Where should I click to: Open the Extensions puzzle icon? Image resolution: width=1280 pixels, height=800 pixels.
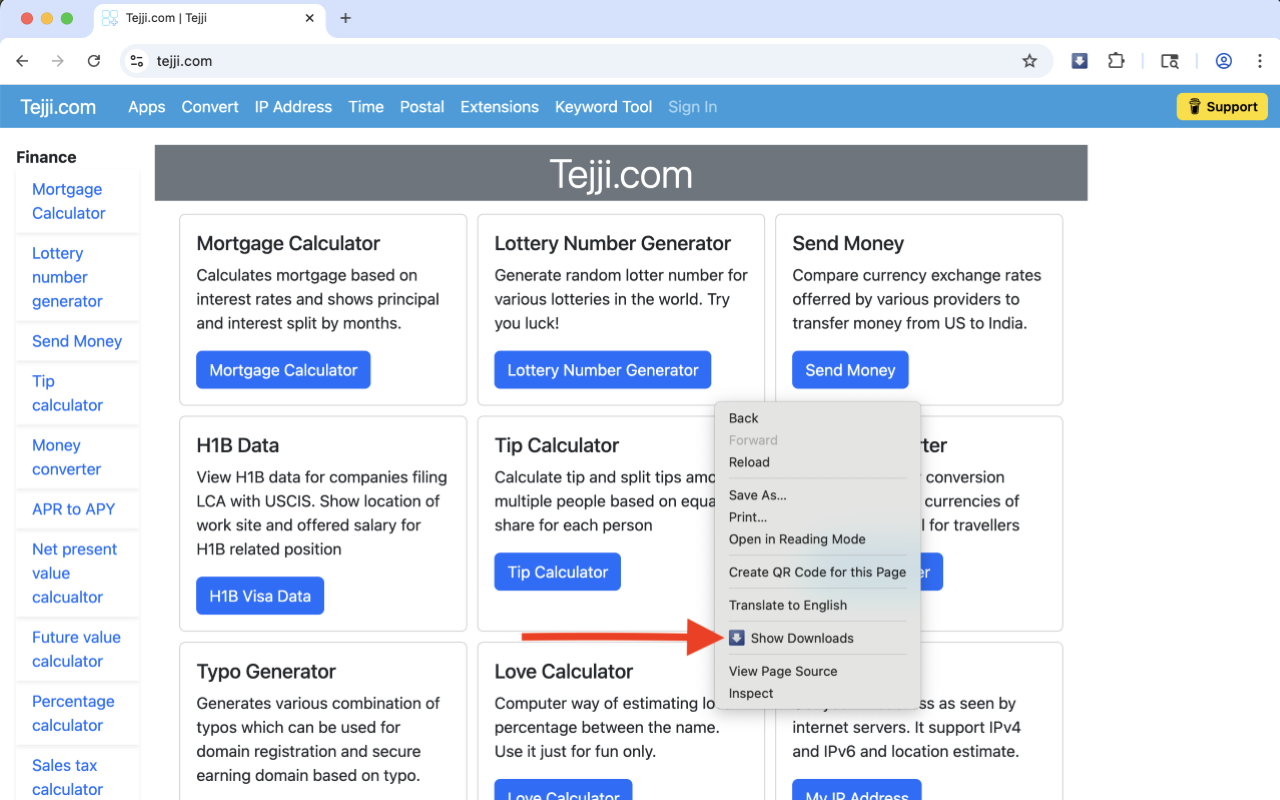pos(1116,61)
